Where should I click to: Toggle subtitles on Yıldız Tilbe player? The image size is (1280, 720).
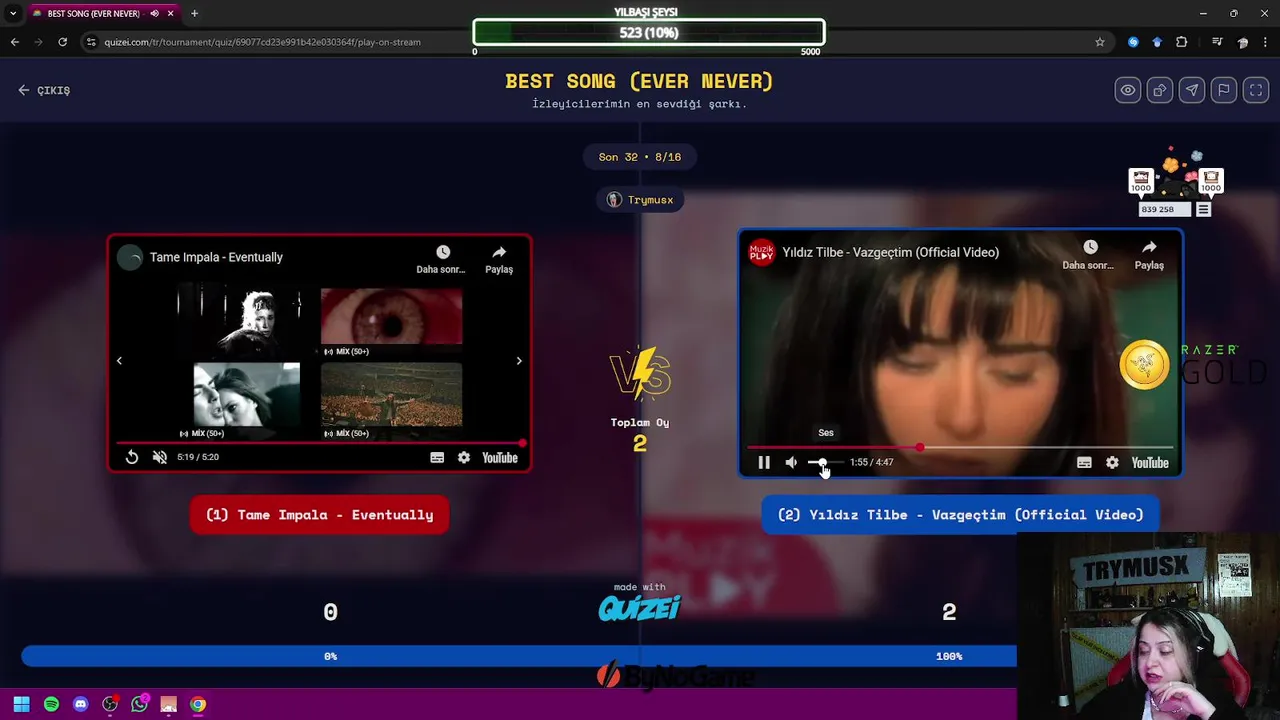[x=1084, y=462]
